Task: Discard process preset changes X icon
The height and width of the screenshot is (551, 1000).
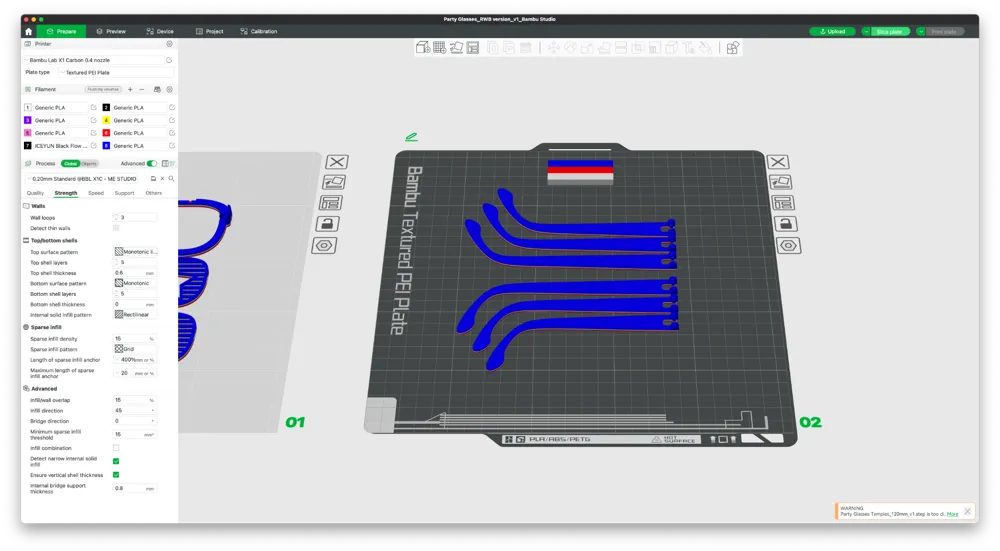Action: [x=162, y=179]
